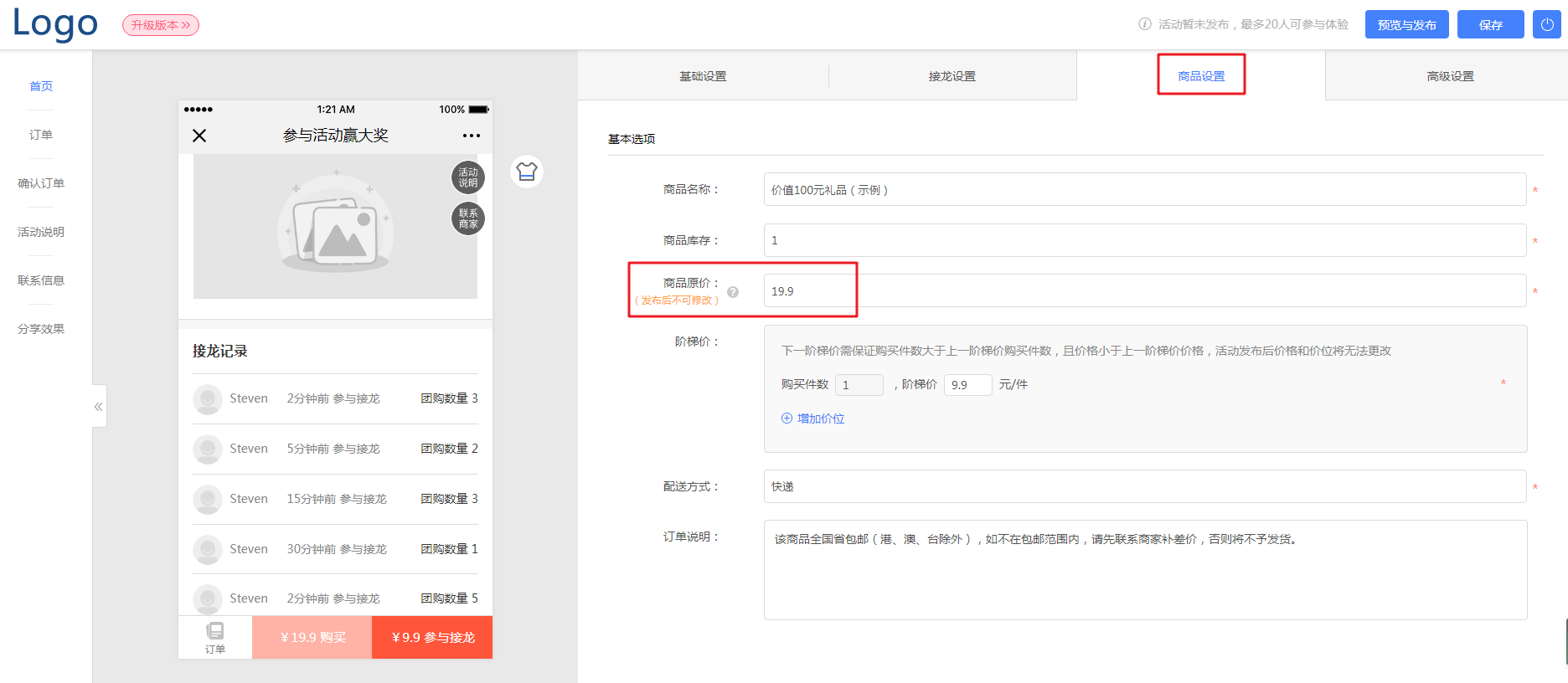The width and height of the screenshot is (1568, 683).
Task: Collapse the left sidebar with the chevron handle
Action: pos(99,407)
